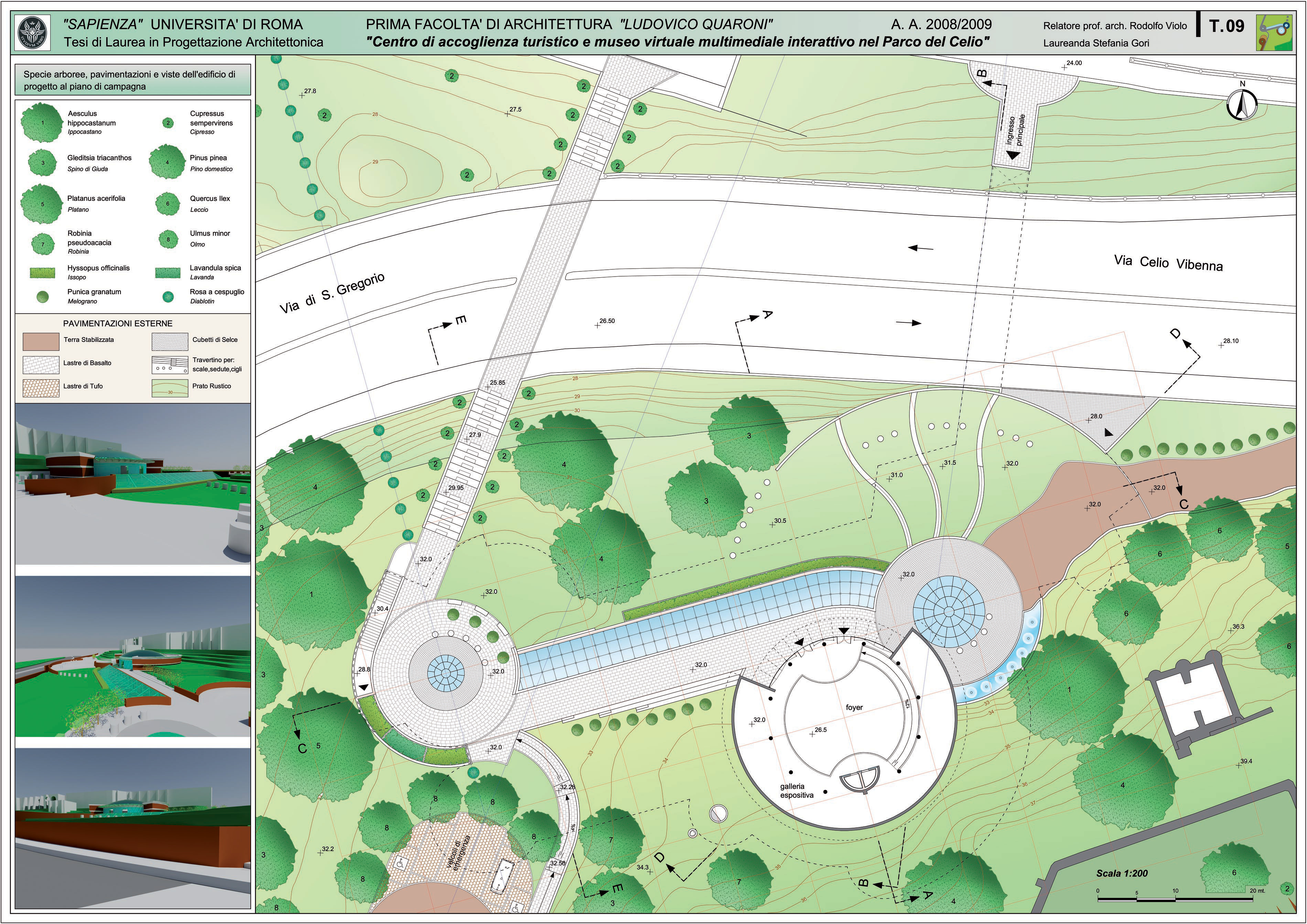
Task: Click the north compass arrow symbol
Action: click(x=1242, y=105)
